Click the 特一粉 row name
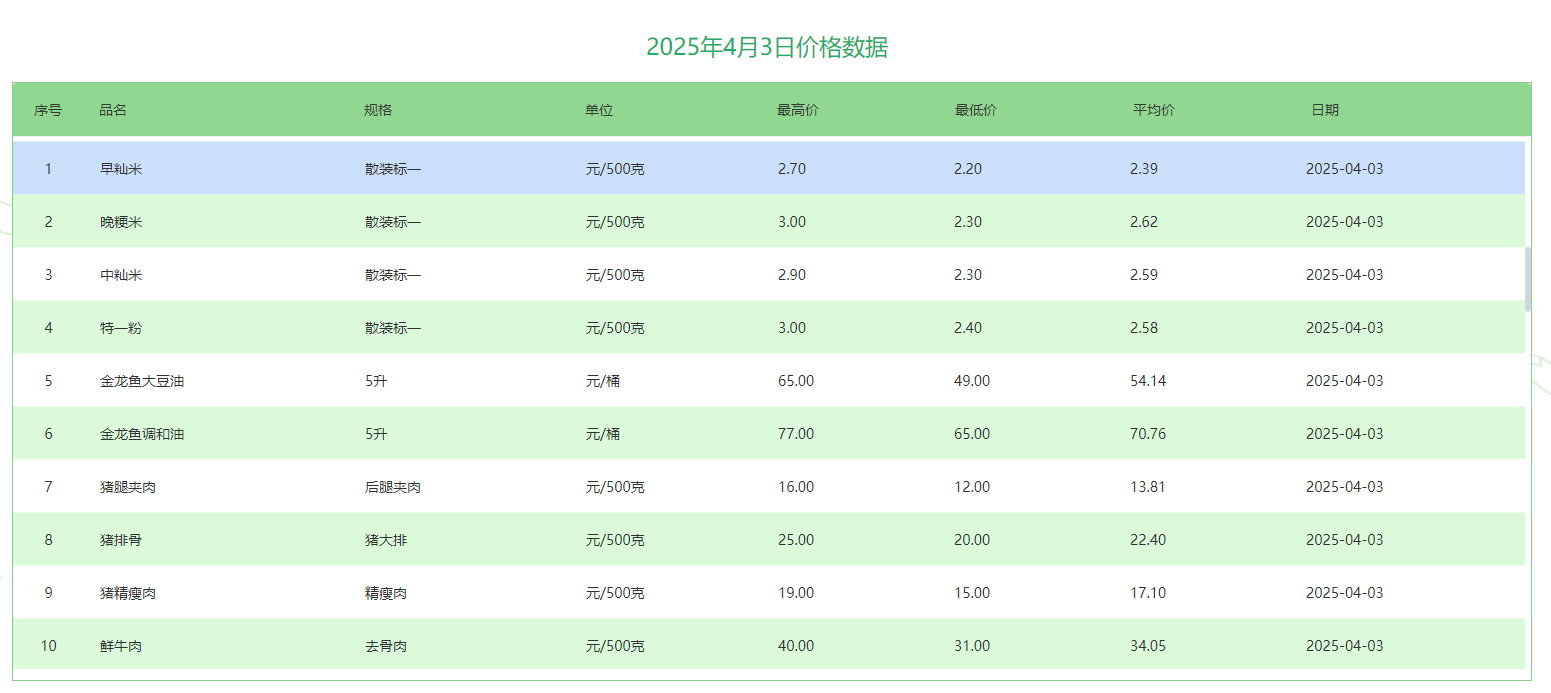The height and width of the screenshot is (693, 1551). point(121,328)
